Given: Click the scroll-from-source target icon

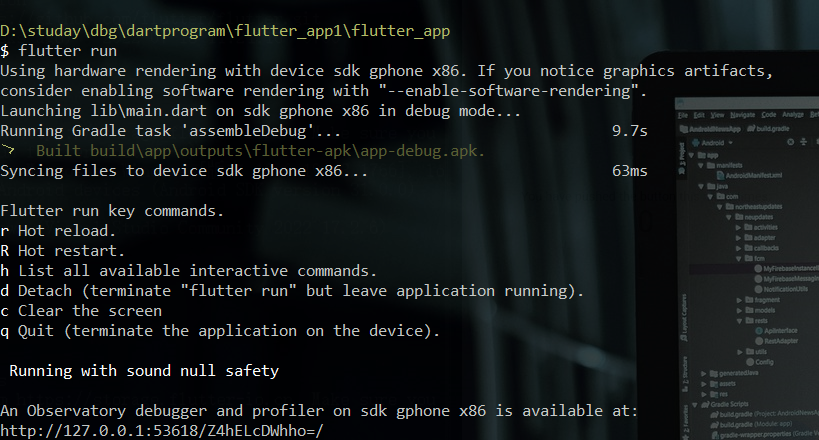Looking at the screenshot, I should point(790,142).
